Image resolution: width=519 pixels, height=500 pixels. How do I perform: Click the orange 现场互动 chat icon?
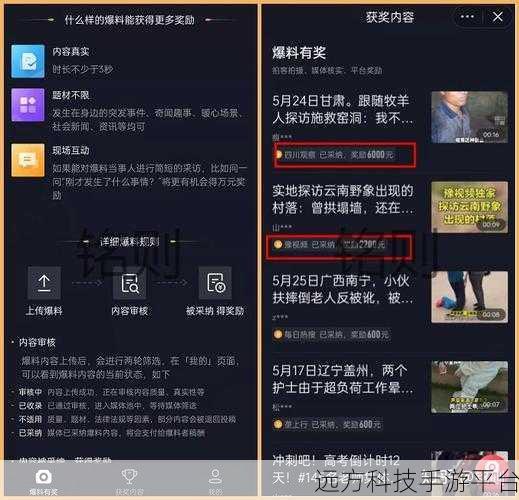pyautogui.click(x=28, y=160)
